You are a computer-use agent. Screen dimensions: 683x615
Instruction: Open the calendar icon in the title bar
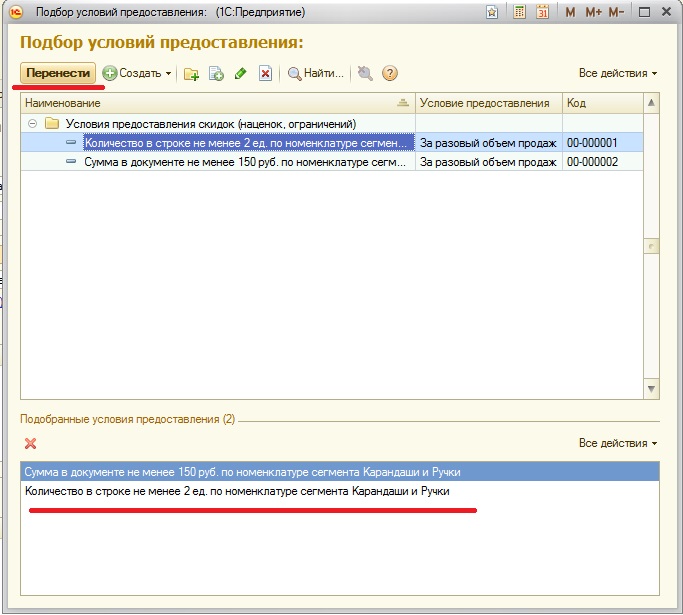tap(542, 12)
